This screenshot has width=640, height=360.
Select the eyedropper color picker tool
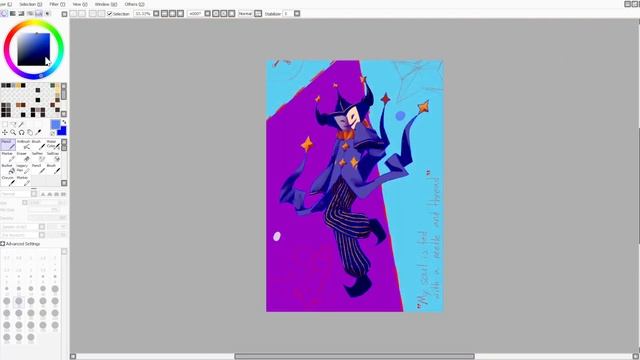coord(38,132)
